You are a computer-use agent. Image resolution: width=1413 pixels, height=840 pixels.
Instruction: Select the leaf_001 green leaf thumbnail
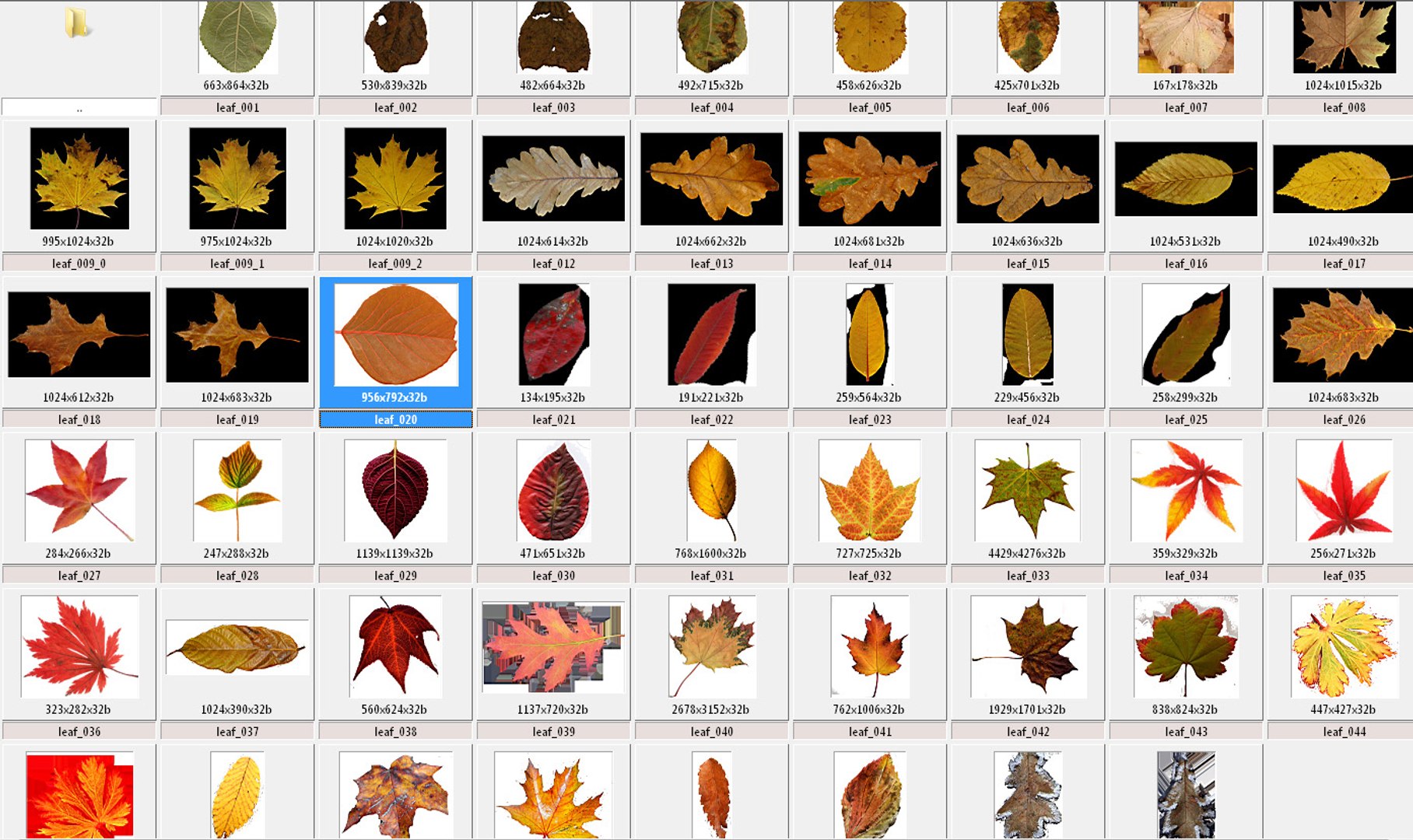point(237,37)
